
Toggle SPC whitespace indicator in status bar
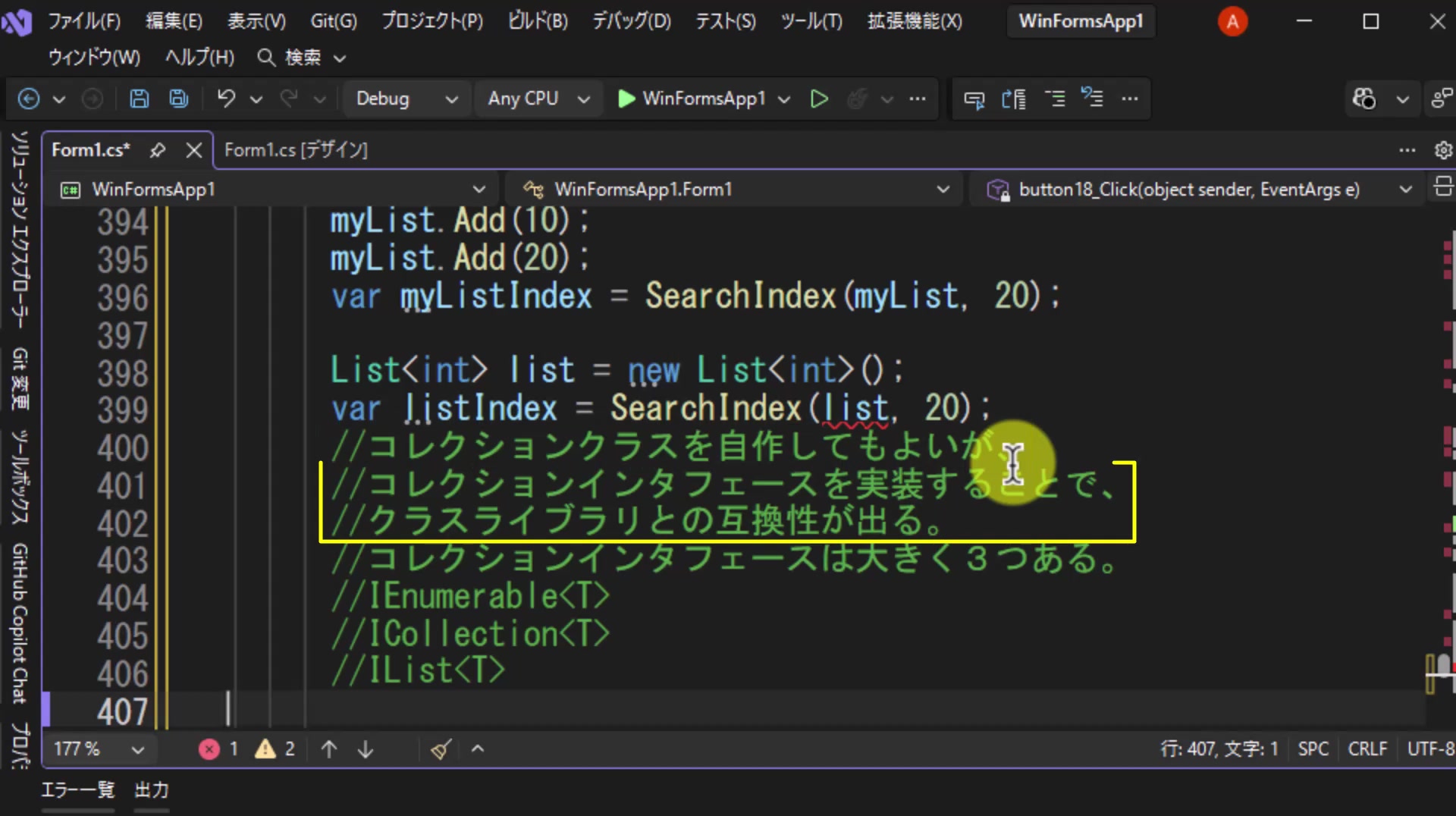point(1313,749)
